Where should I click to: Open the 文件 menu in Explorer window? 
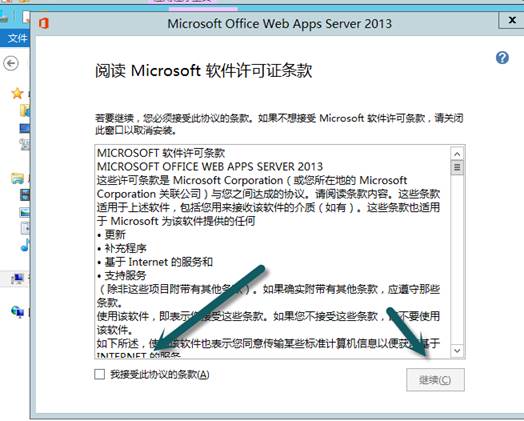(17, 38)
